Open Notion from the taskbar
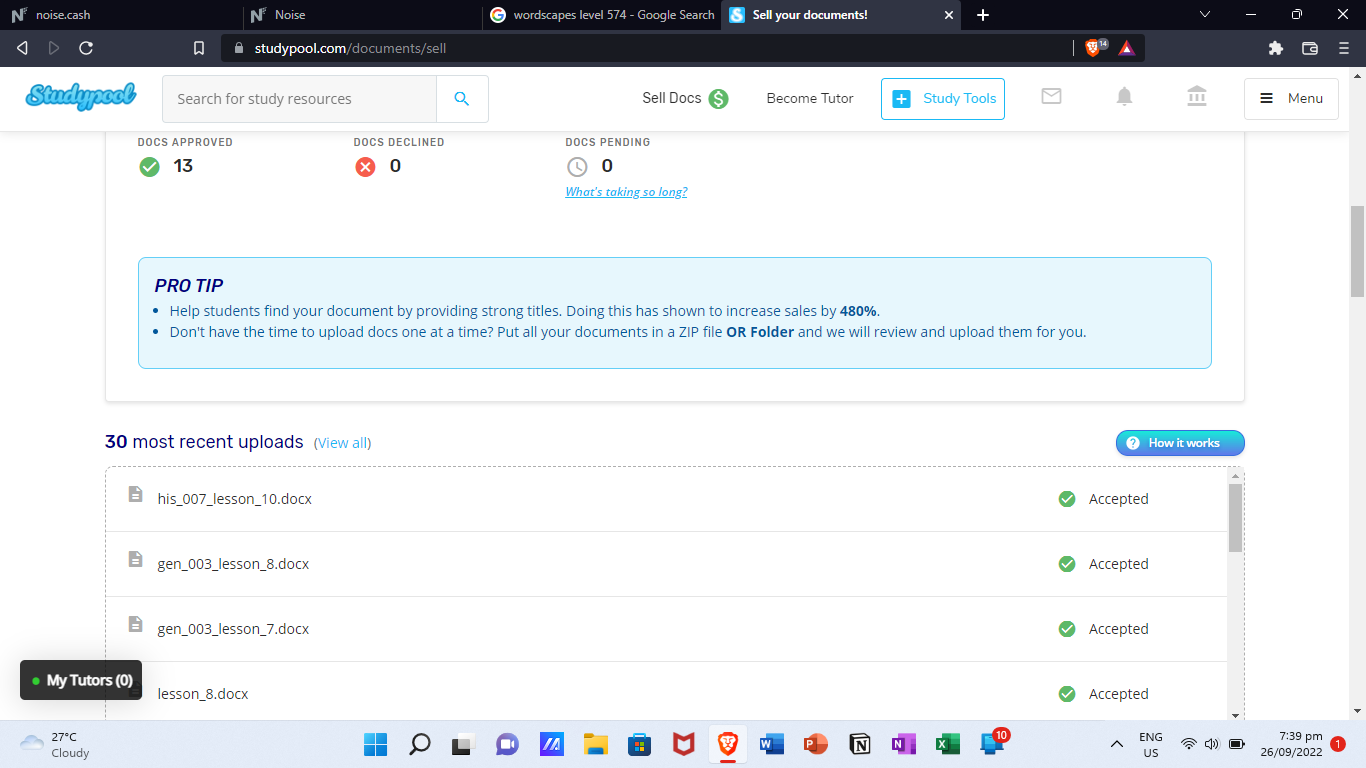 860,744
